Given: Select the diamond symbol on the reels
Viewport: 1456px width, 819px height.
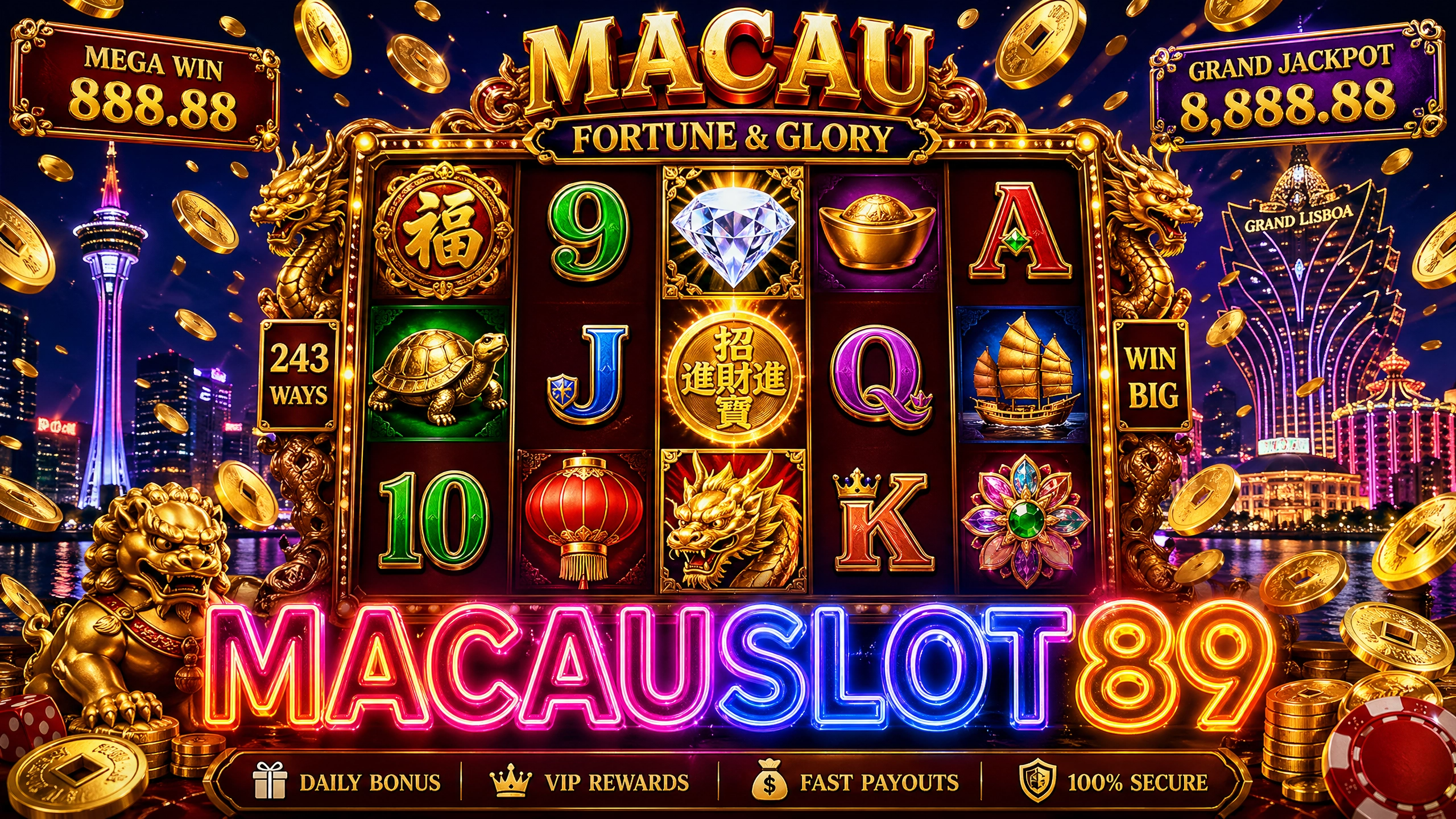Looking at the screenshot, I should 733,233.
